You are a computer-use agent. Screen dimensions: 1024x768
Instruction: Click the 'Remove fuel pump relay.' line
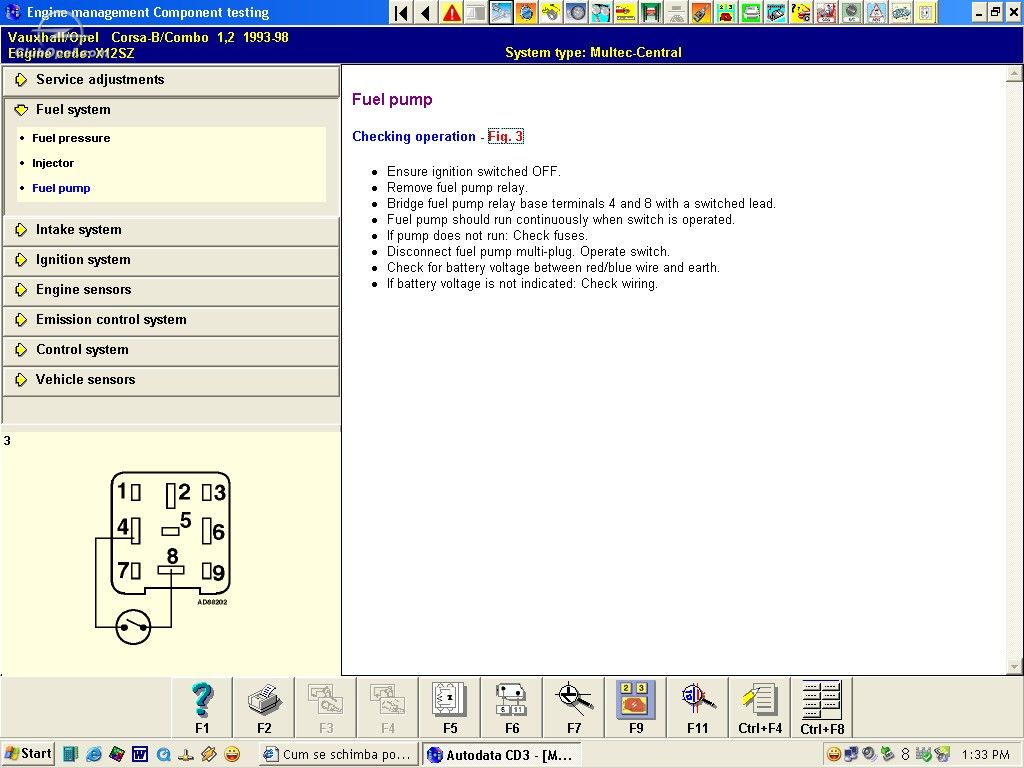[x=456, y=187]
